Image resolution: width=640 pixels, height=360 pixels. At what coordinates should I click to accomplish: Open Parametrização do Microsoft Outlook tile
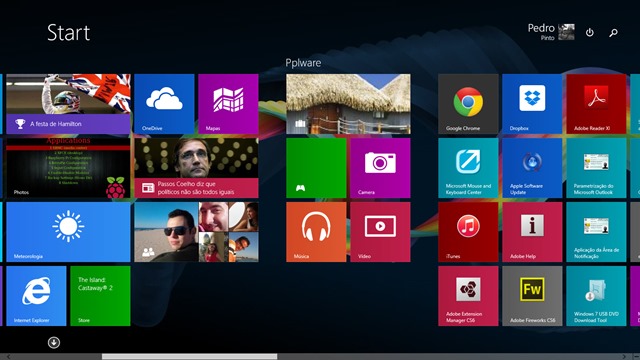596,168
